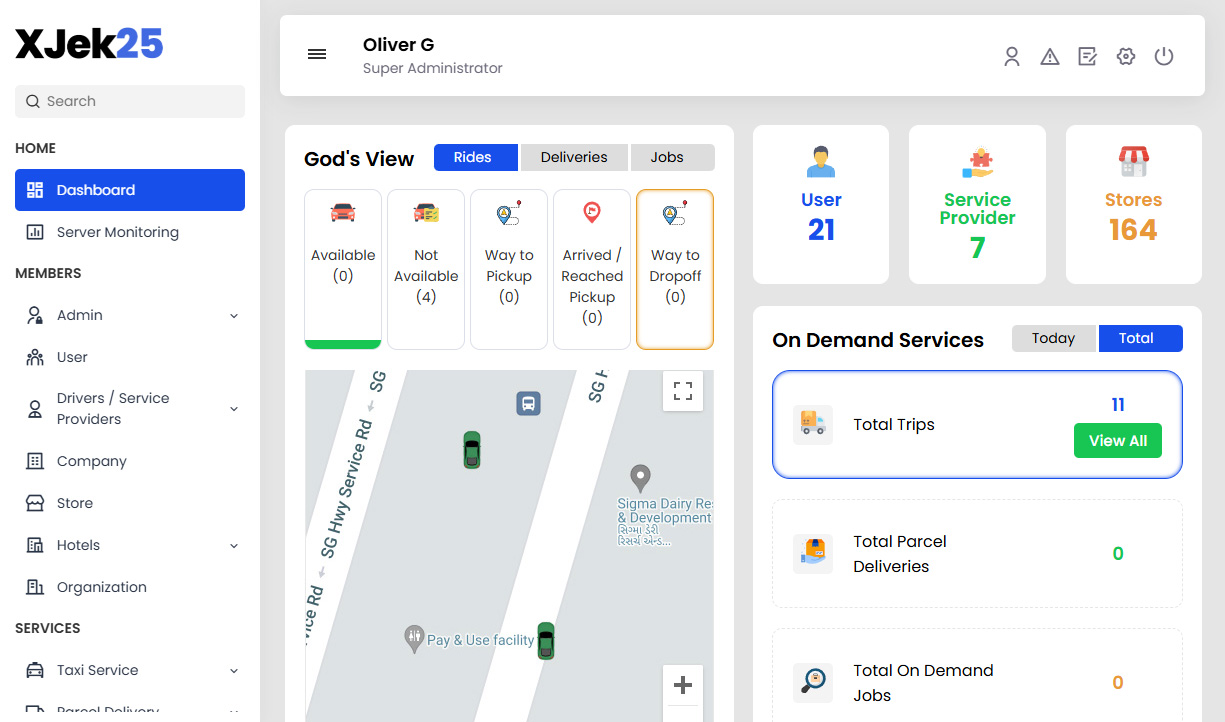Switch to the Deliveries tab
1225x722 pixels.
(574, 157)
